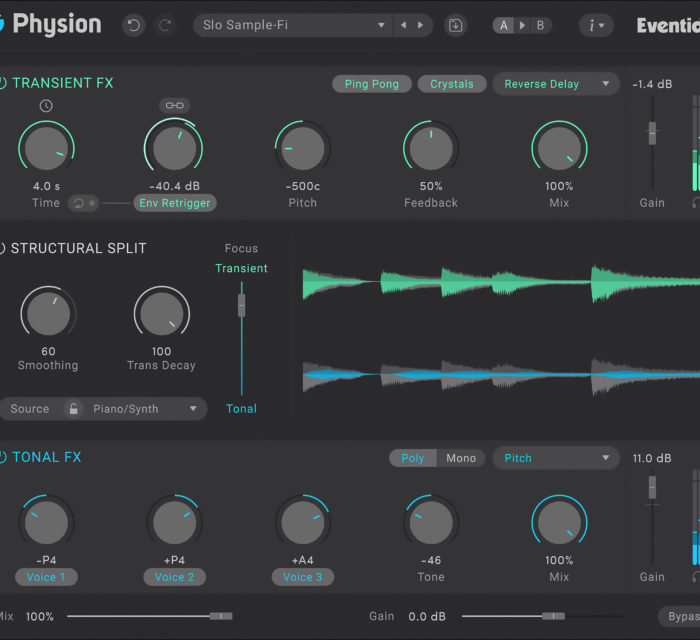Click the 4.0 s time value
700x640 pixels.
tap(46, 186)
